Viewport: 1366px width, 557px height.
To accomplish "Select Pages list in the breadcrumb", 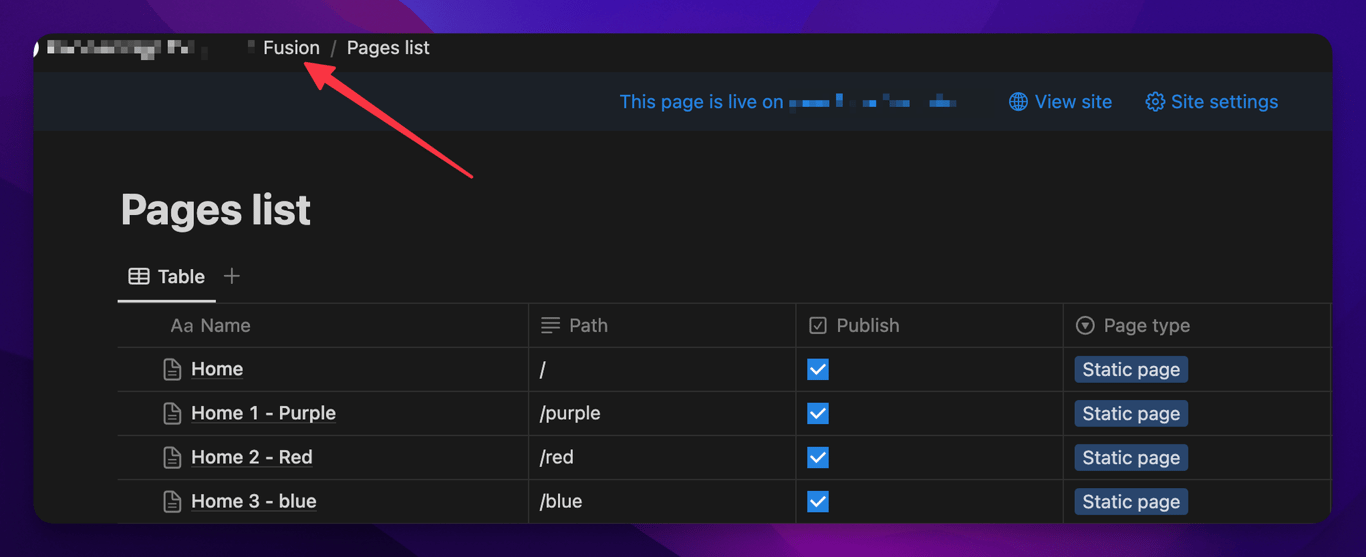I will coord(388,48).
